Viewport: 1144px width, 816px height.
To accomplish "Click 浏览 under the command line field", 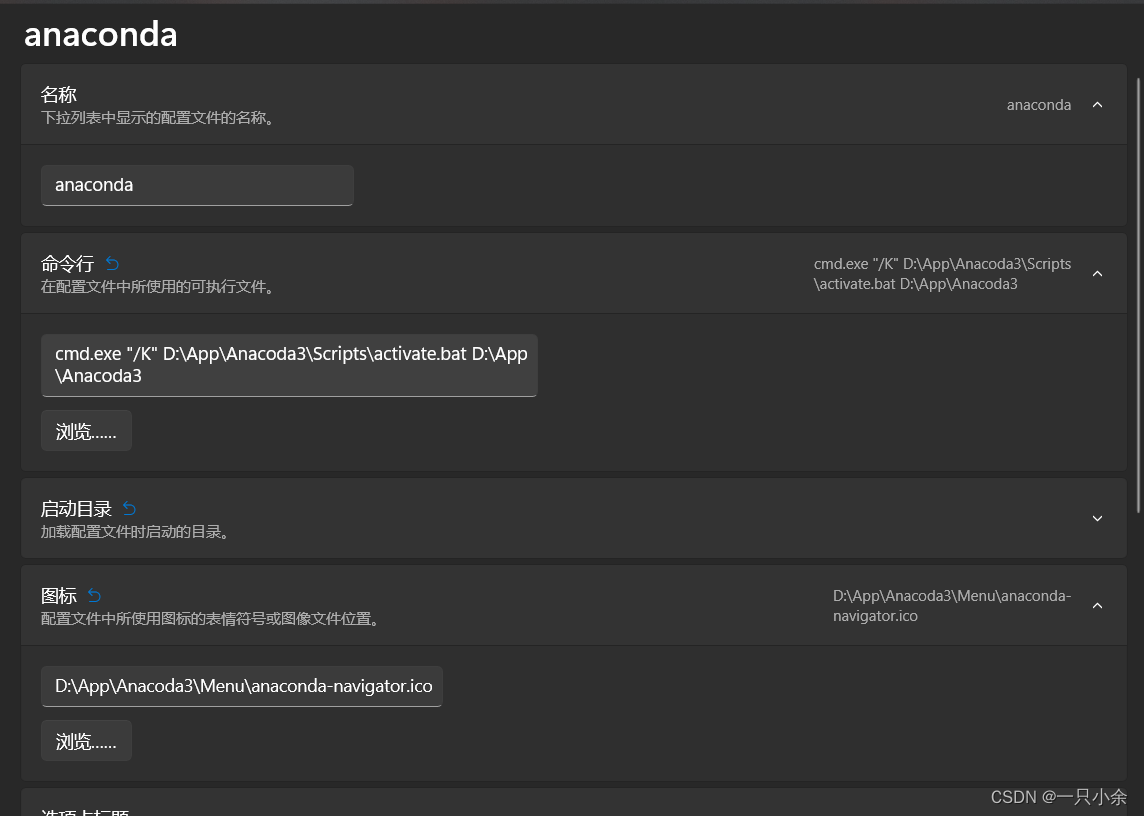I will pos(86,430).
